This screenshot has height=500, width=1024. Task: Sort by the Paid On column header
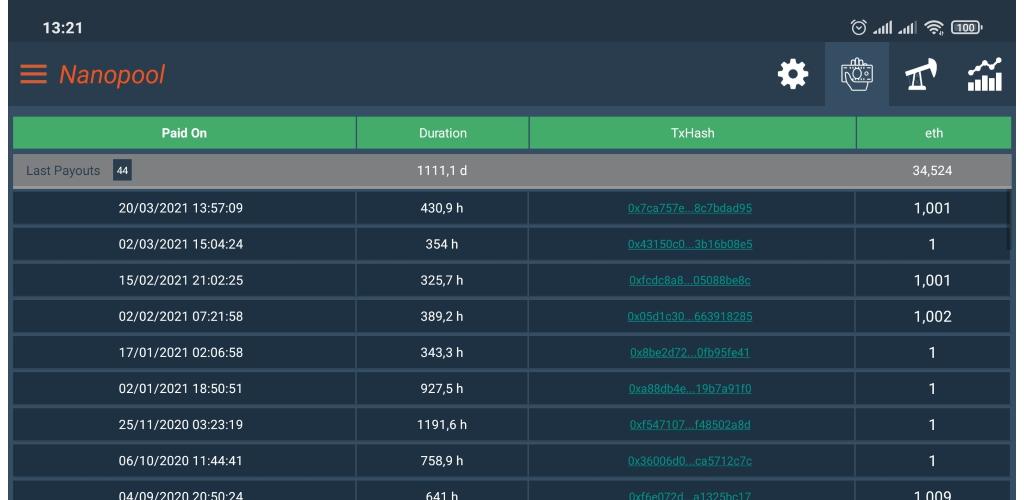[184, 133]
